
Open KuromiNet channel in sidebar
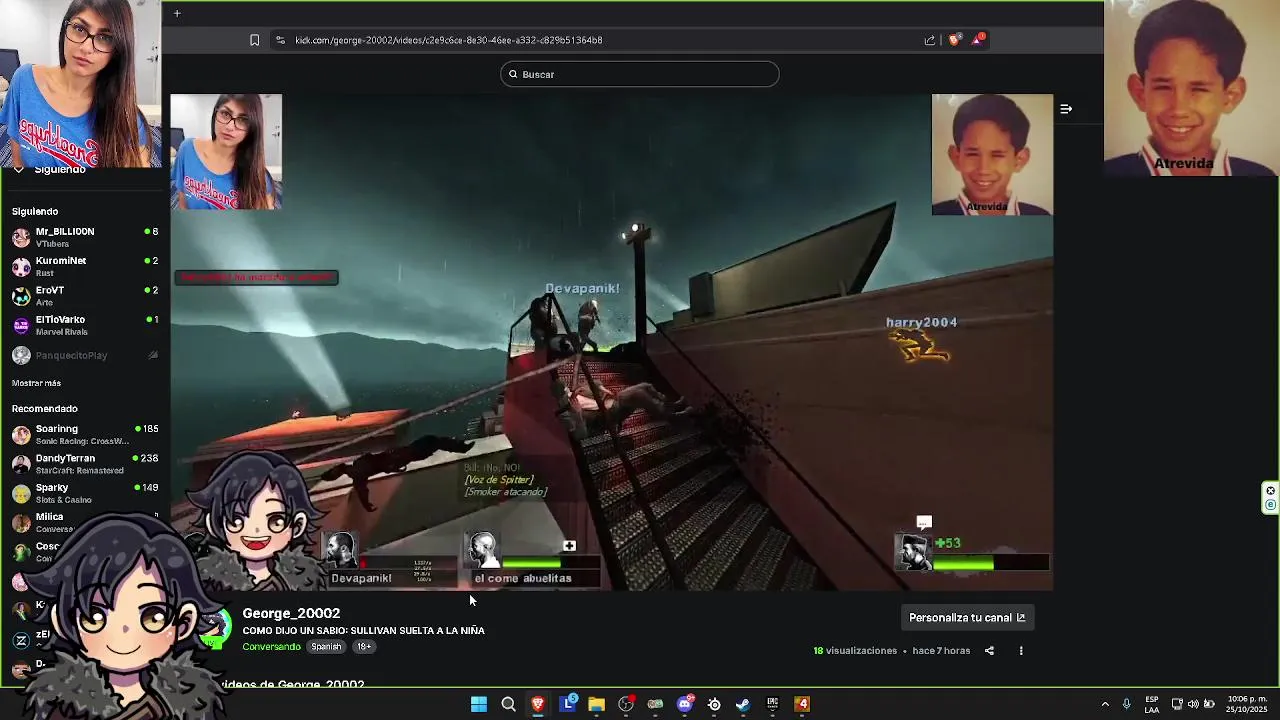85,266
